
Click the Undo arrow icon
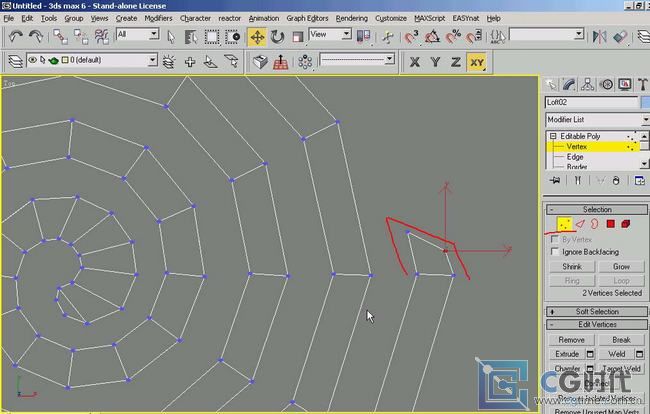16,36
